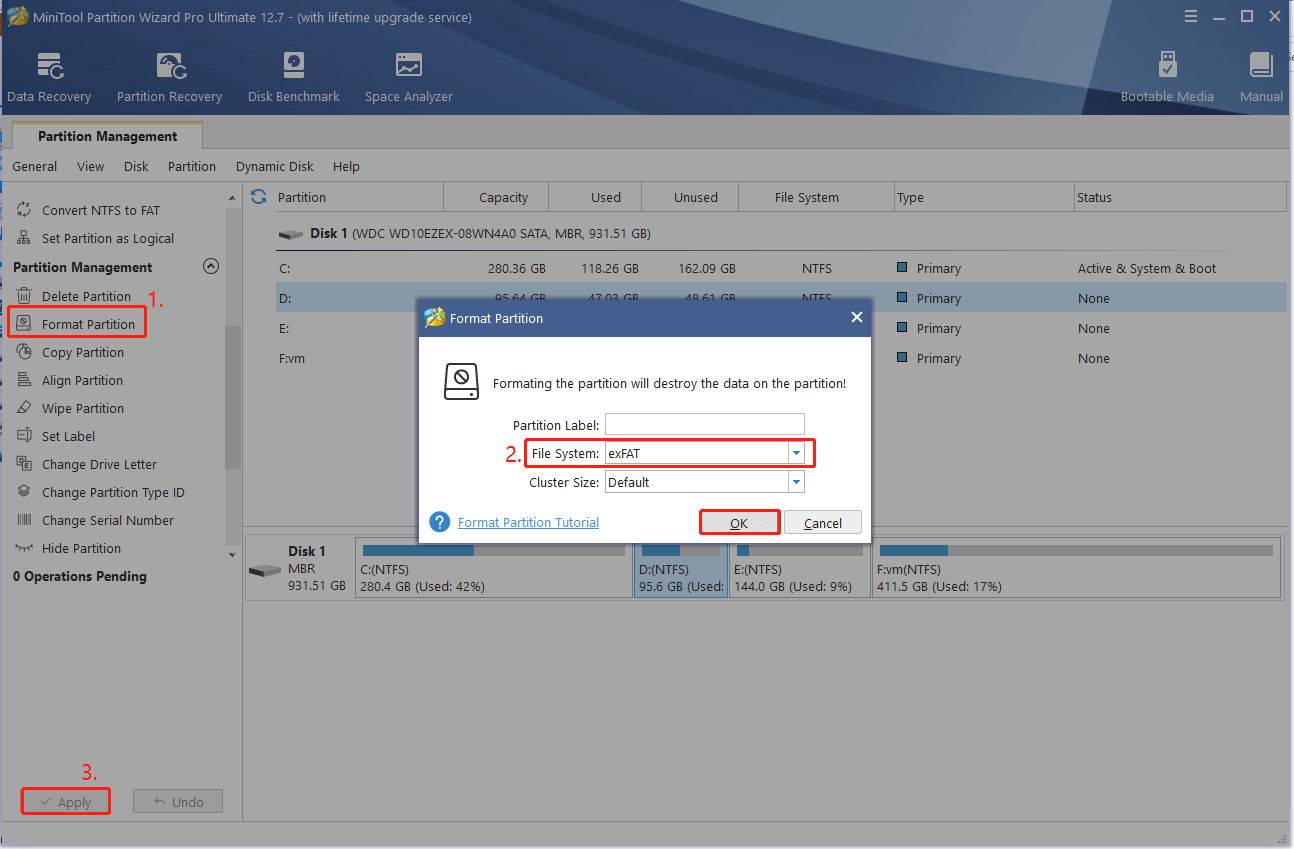Screen dimensions: 1294x849
Task: Switch to the Partition Management tab
Action: click(106, 134)
